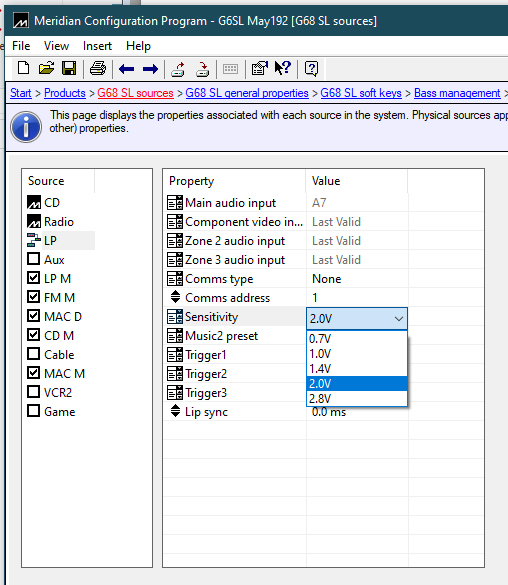Open the Help menu
This screenshot has width=508, height=585.
pos(138,46)
